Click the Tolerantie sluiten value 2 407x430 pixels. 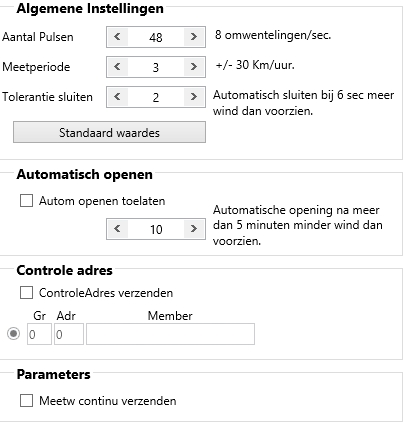point(156,97)
